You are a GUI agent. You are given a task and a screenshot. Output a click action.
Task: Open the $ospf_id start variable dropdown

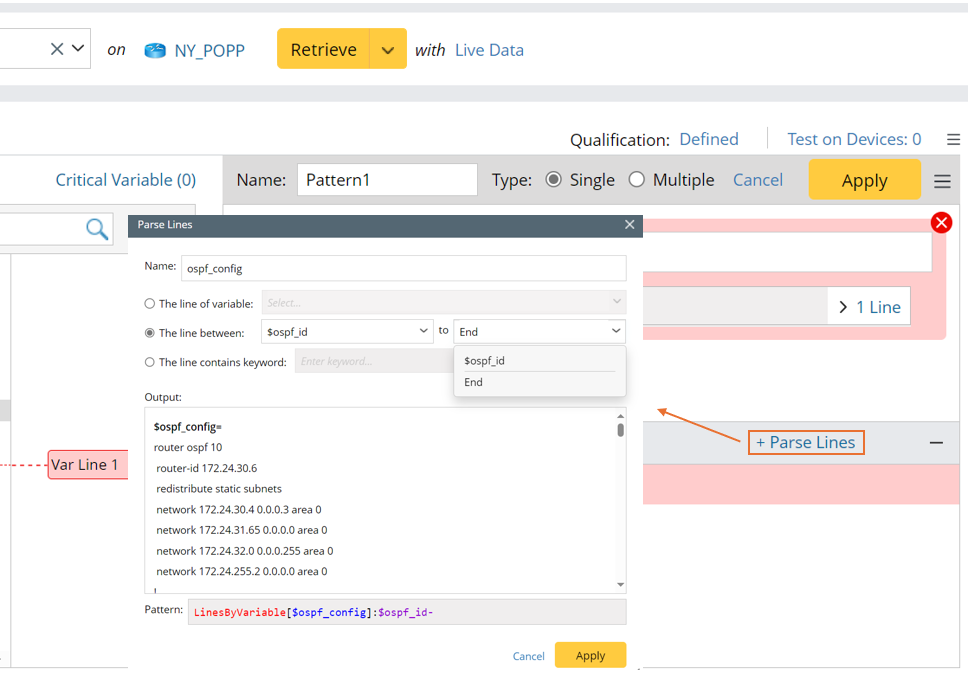(x=346, y=331)
